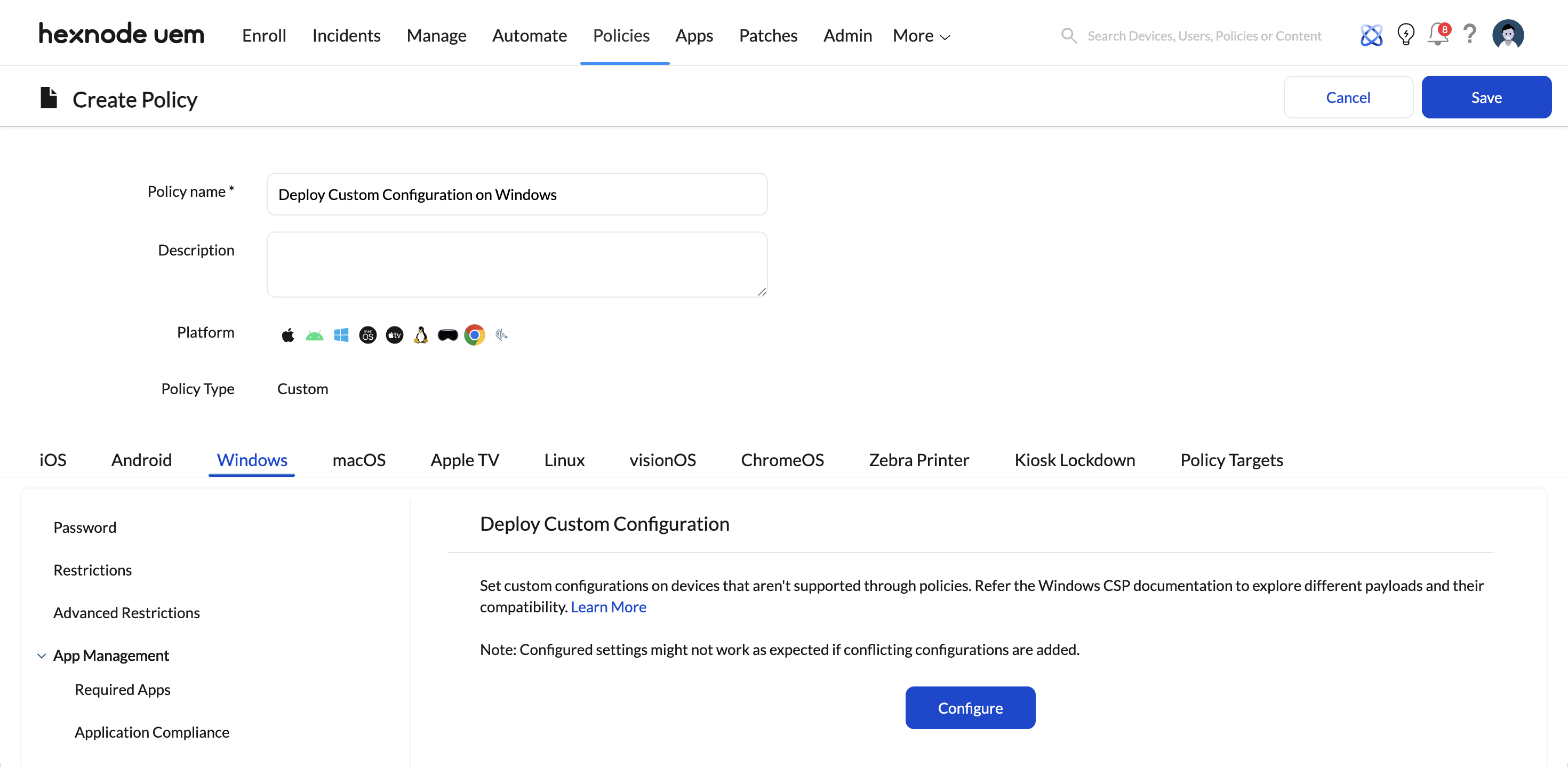Select Required Apps in the sidebar
The image size is (1568, 767).
pos(122,689)
